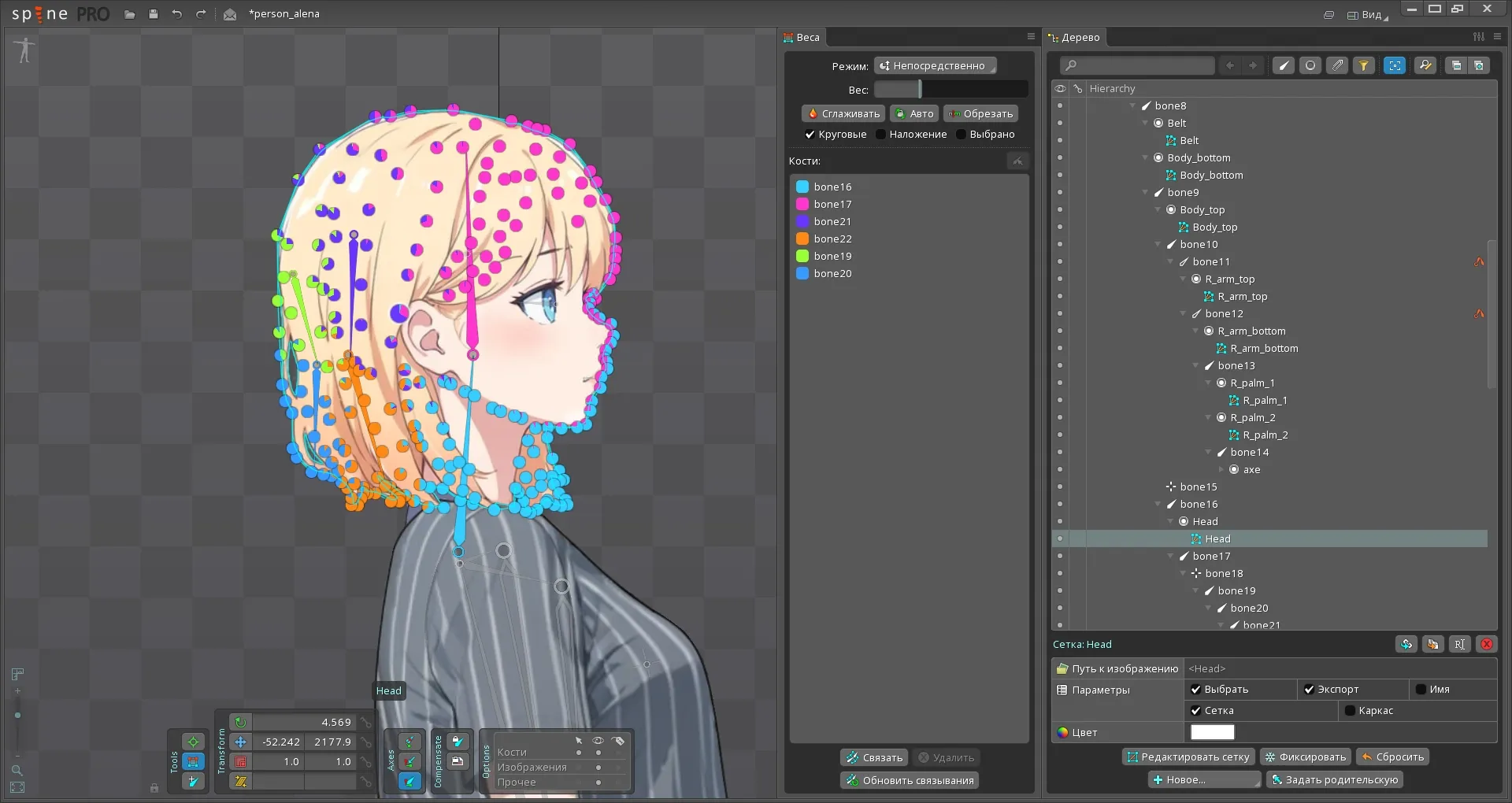Collapse the bone16 tree node
Image resolution: width=1512 pixels, height=803 pixels.
point(1158,504)
